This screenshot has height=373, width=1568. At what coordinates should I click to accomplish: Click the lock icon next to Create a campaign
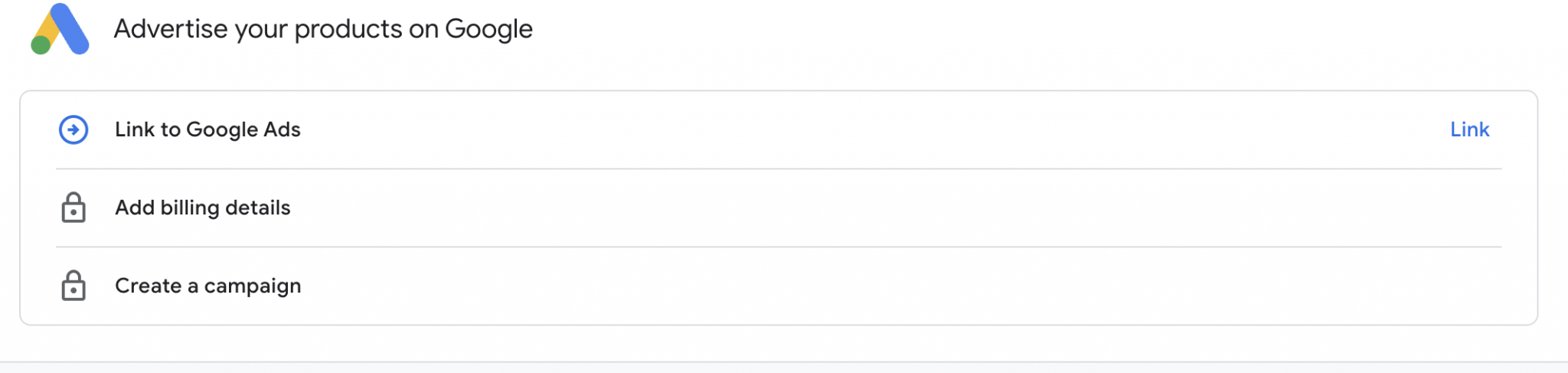click(73, 286)
